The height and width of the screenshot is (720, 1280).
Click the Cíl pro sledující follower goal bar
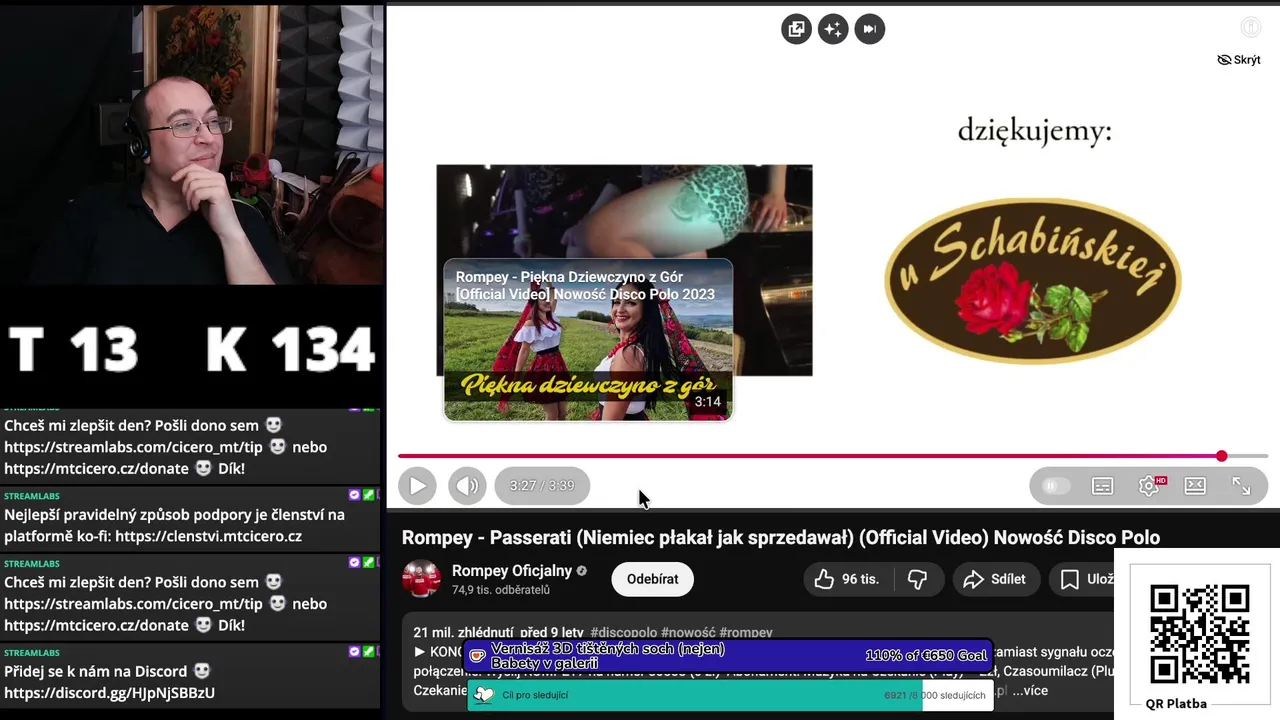(729, 695)
